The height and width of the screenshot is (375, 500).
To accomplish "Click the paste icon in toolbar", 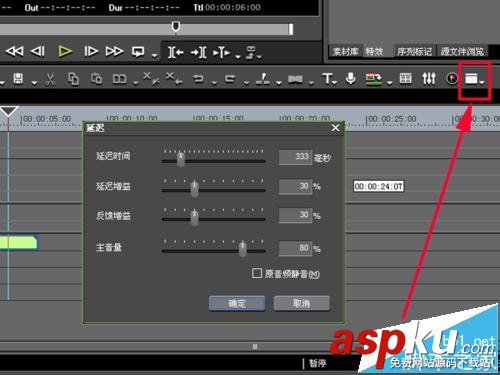I will click(x=97, y=79).
